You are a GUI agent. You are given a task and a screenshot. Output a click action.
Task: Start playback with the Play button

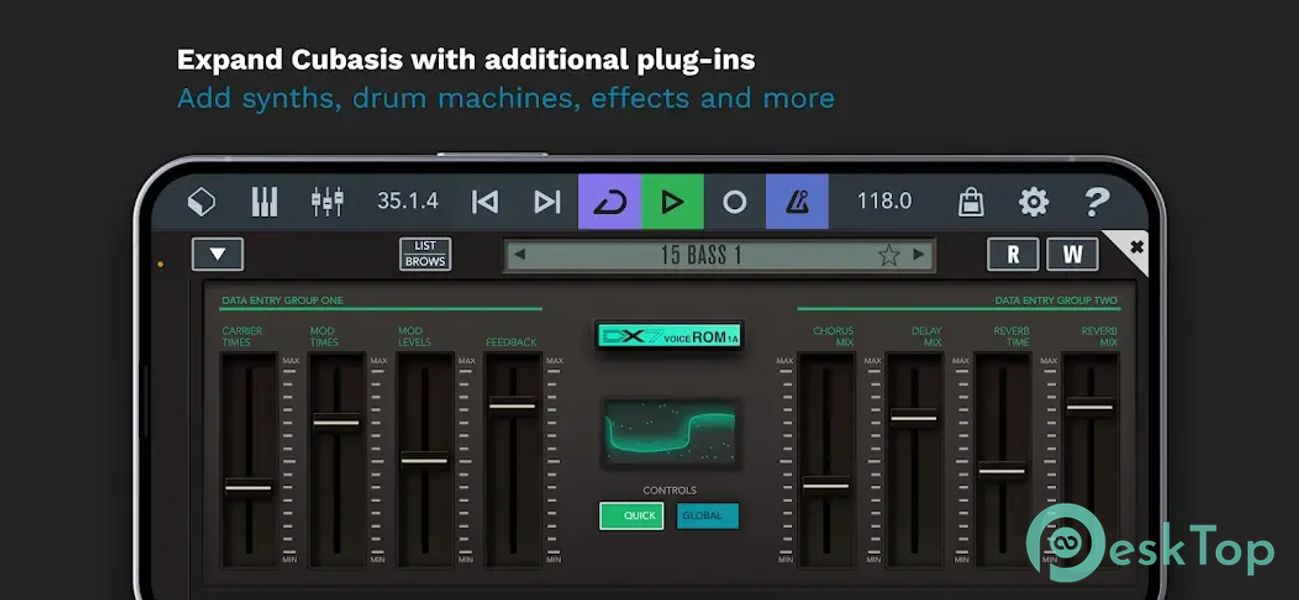point(673,202)
